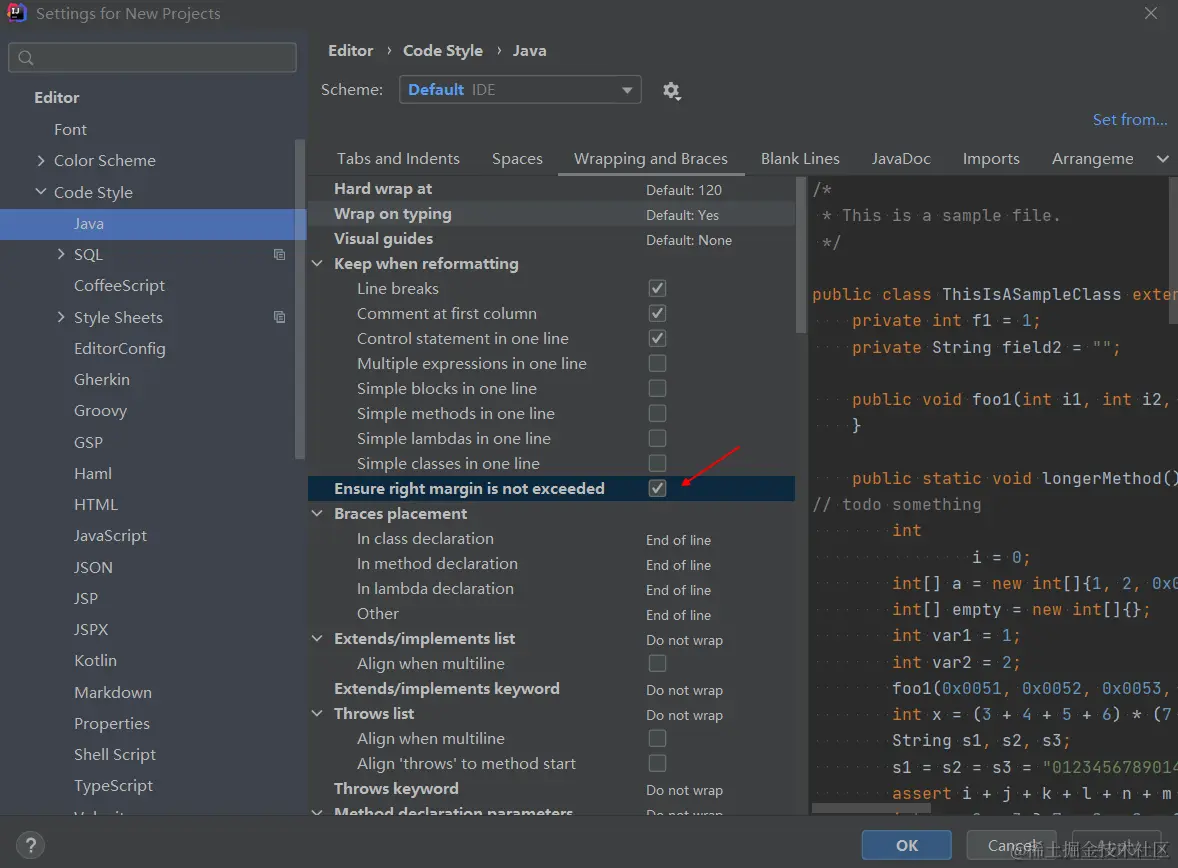Enable Simple blocks in one line
Screen dimensions: 1178x868
point(657,389)
